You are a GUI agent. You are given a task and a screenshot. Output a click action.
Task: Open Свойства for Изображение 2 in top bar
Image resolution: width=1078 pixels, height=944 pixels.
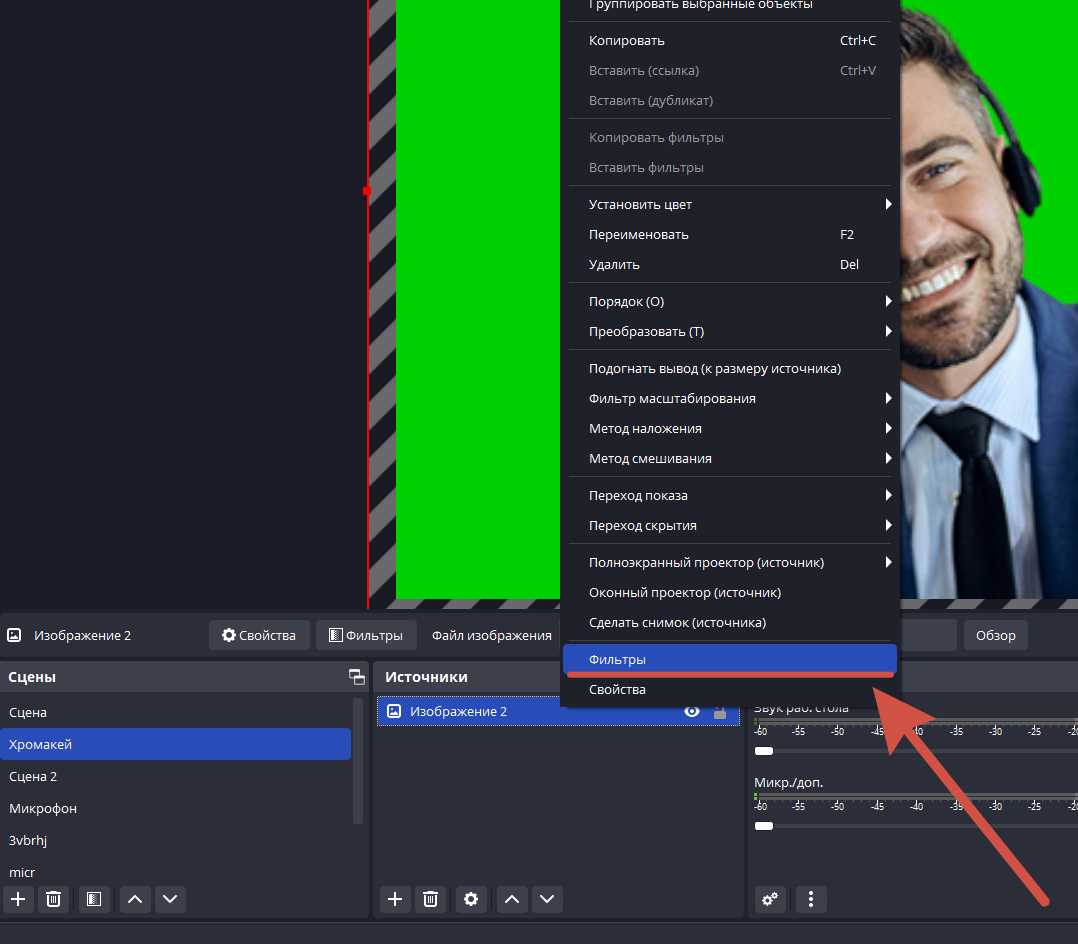(x=259, y=634)
